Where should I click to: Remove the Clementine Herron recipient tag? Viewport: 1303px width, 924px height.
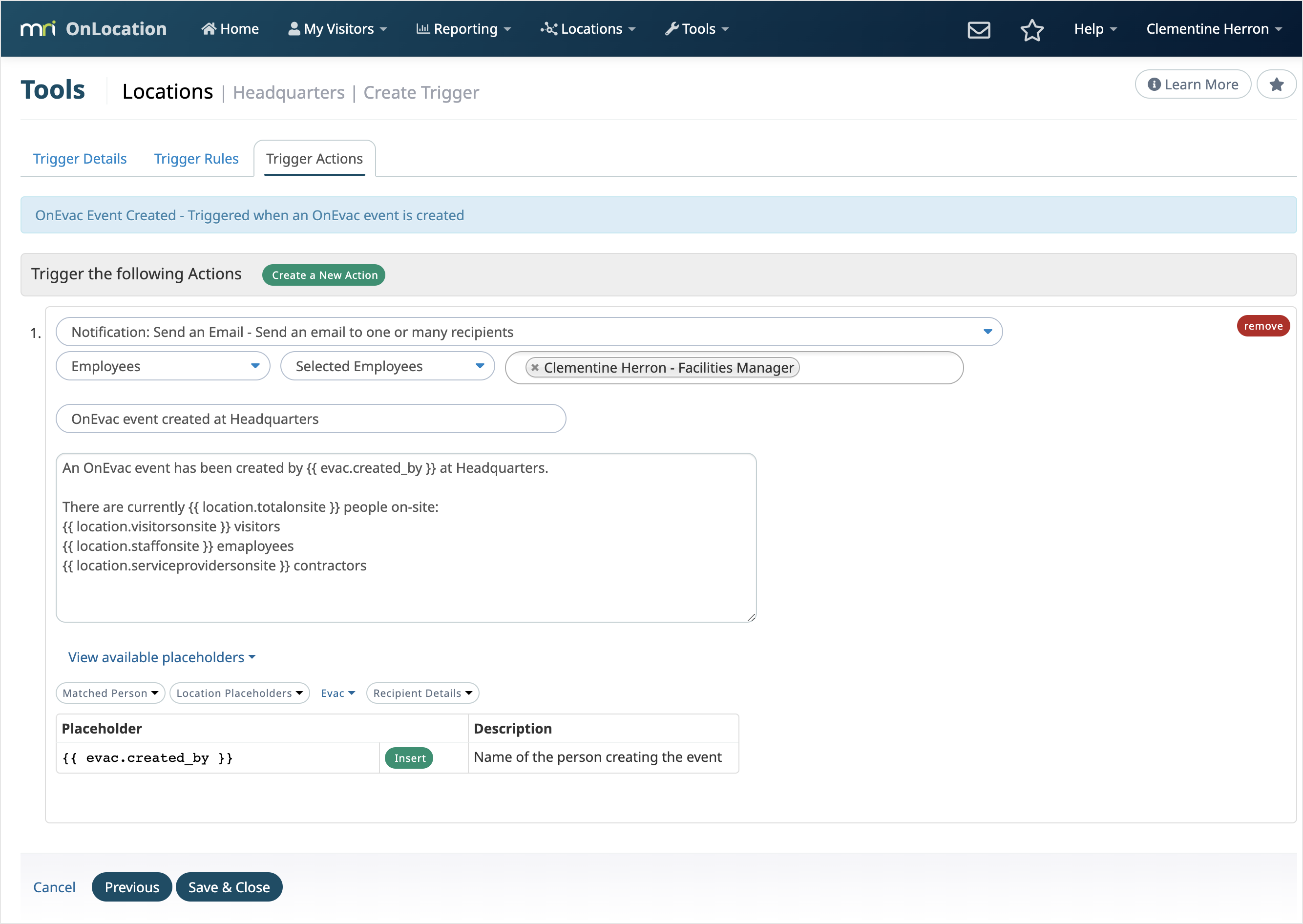534,368
